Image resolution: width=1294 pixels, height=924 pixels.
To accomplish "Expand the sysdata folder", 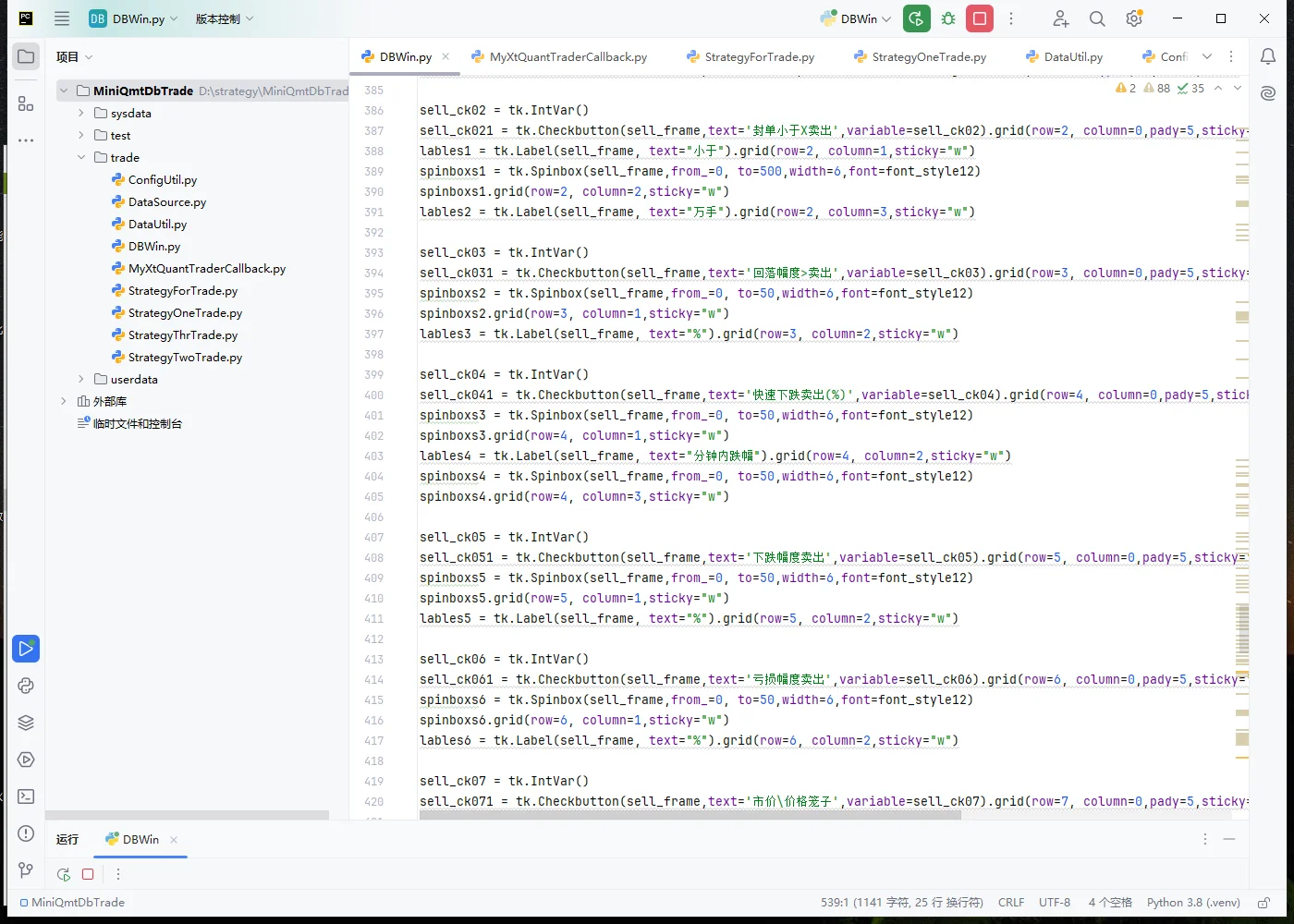I will click(x=81, y=113).
